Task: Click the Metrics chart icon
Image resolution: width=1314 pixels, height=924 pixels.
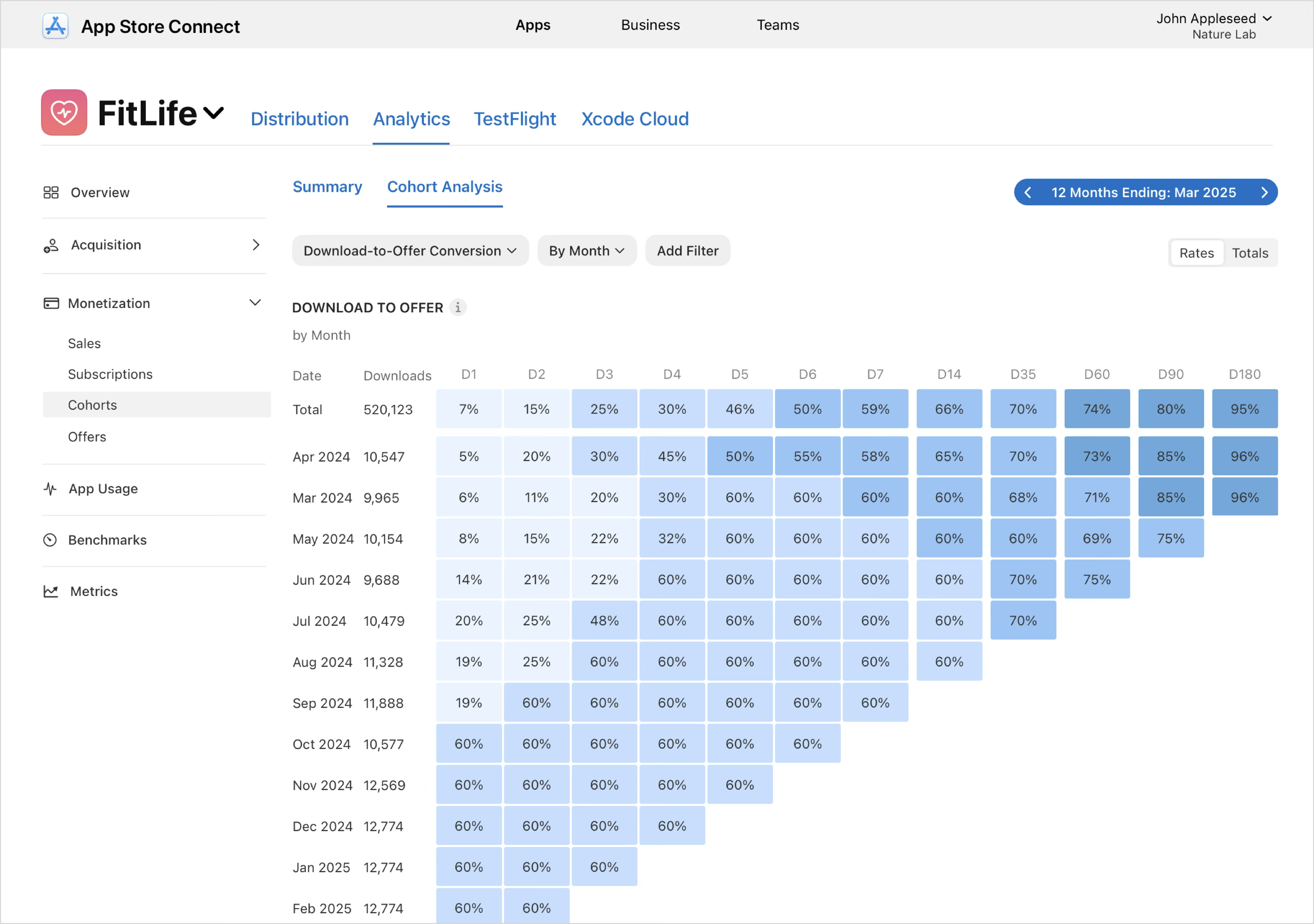Action: tap(51, 591)
